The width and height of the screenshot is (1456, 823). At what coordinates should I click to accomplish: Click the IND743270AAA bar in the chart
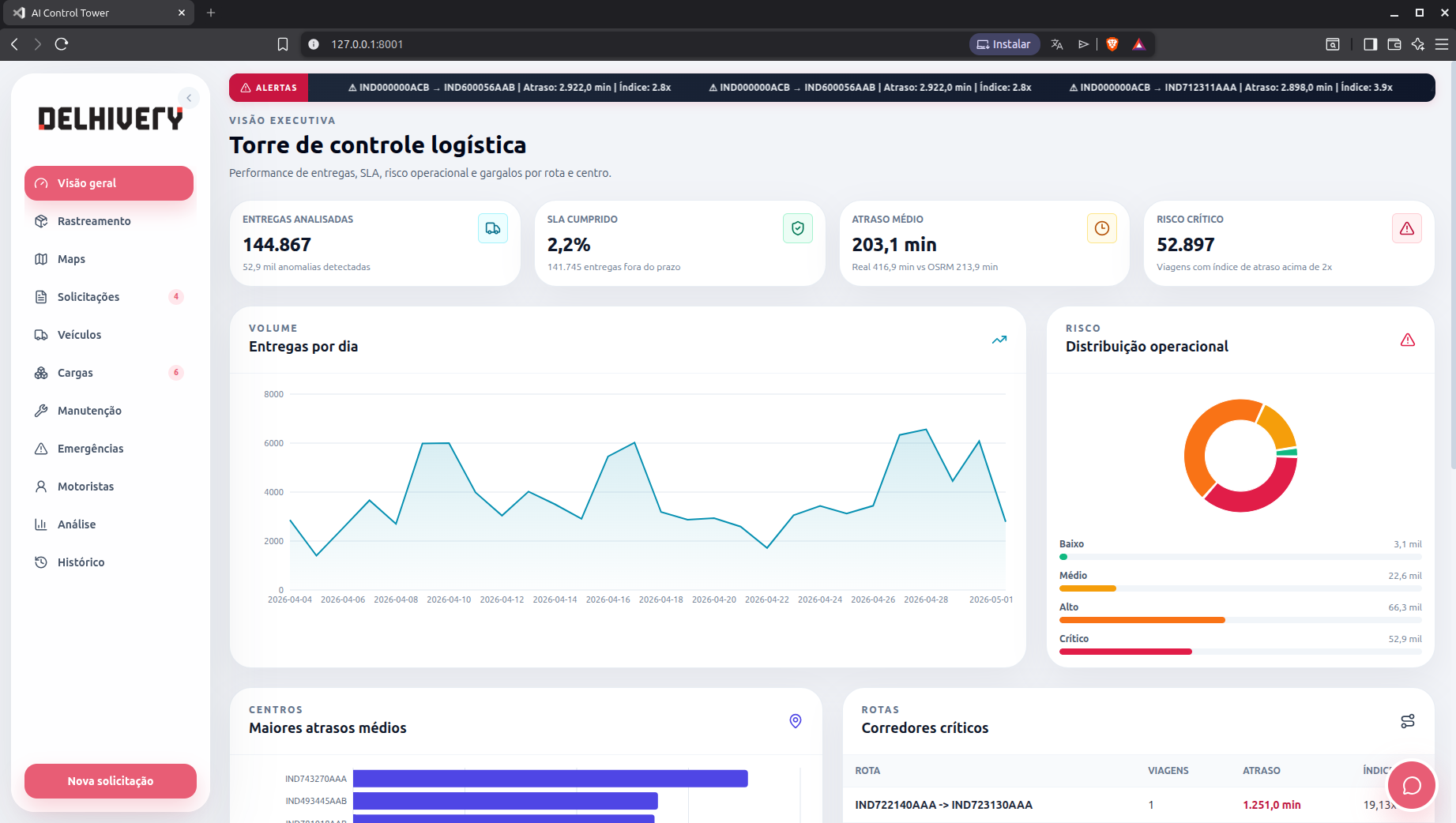[551, 779]
